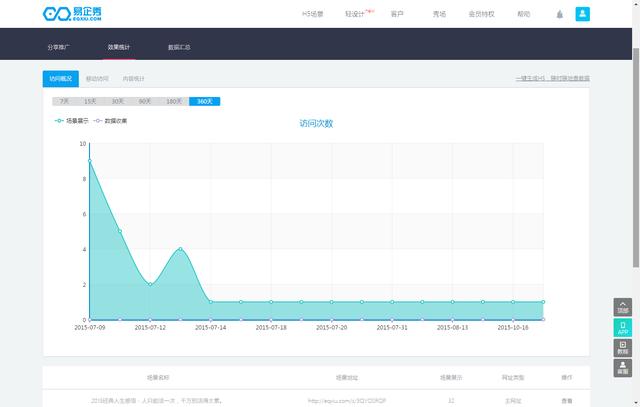
Task: Select the 30天 time range
Action: [118, 101]
